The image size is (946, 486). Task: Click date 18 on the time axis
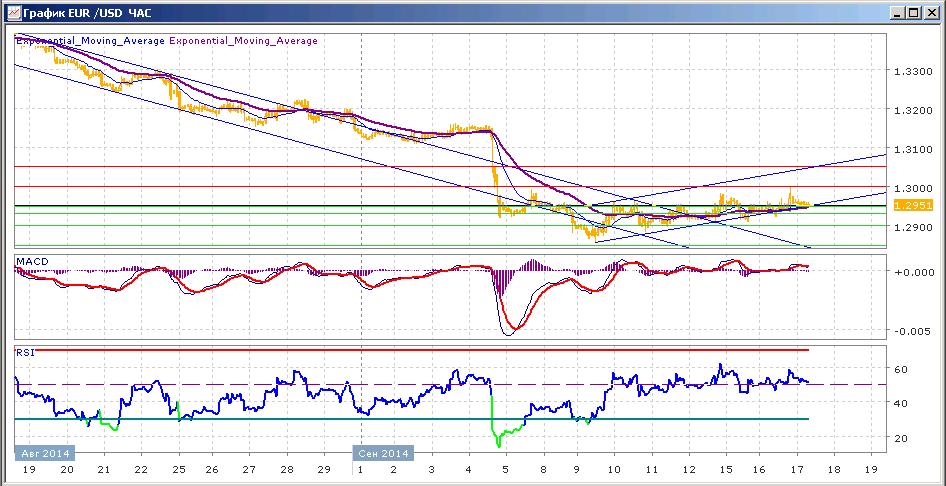(x=834, y=469)
